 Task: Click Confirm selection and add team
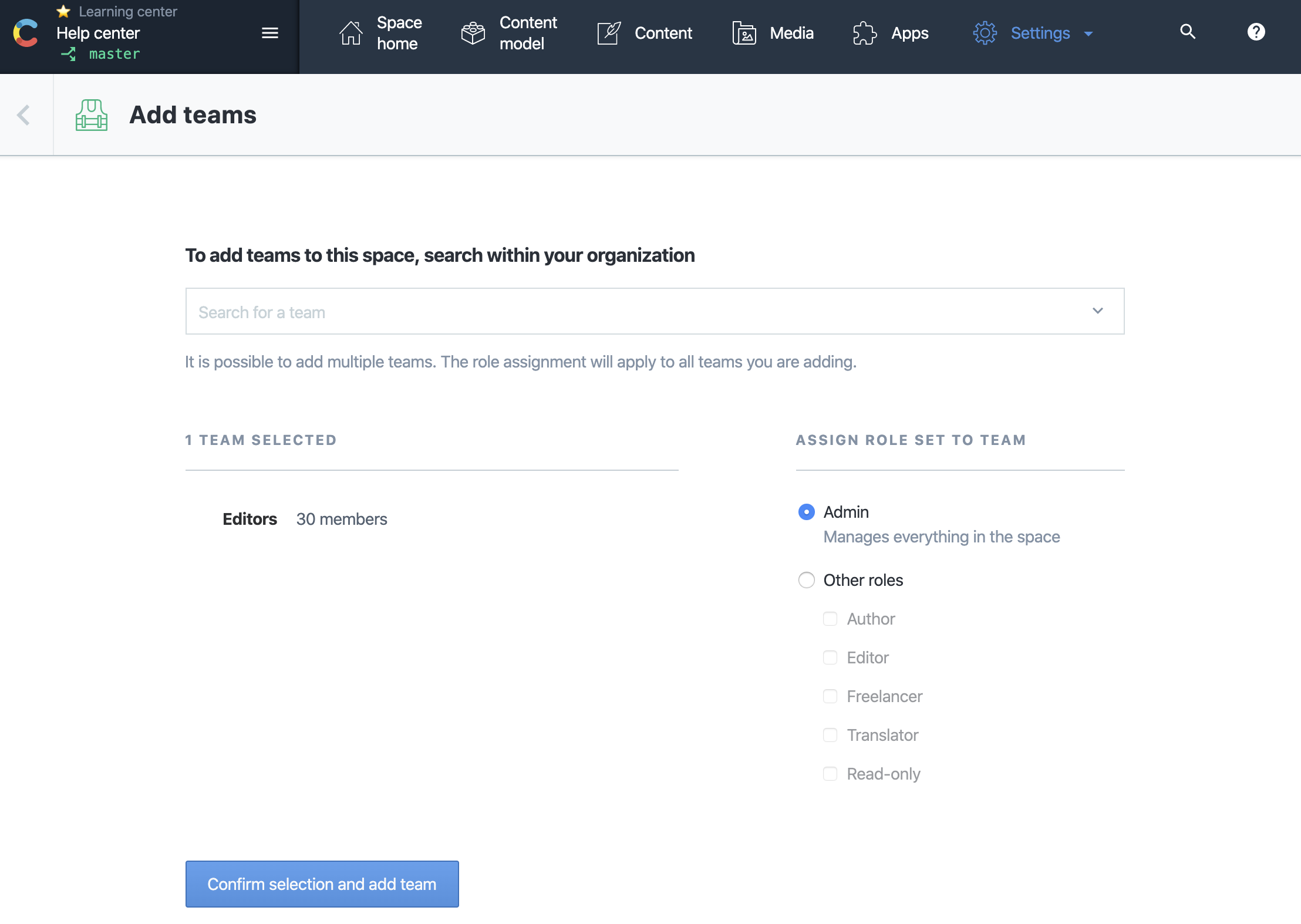pyautogui.click(x=322, y=884)
